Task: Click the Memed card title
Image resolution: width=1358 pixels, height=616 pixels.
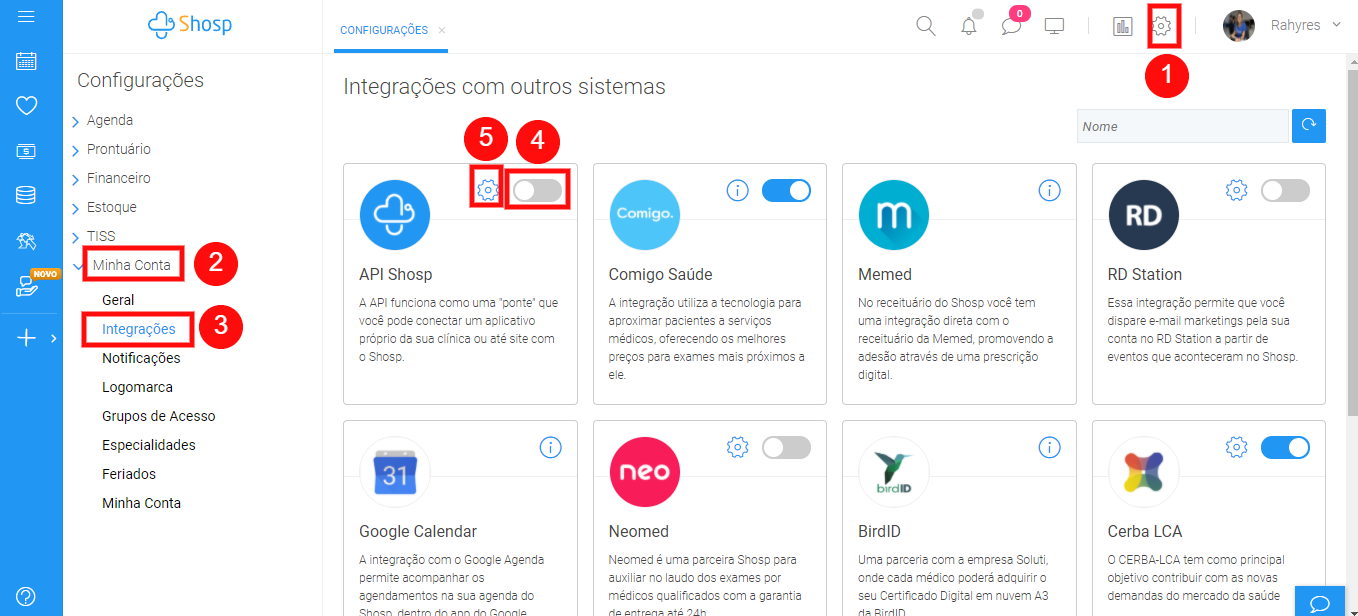Action: tap(885, 274)
